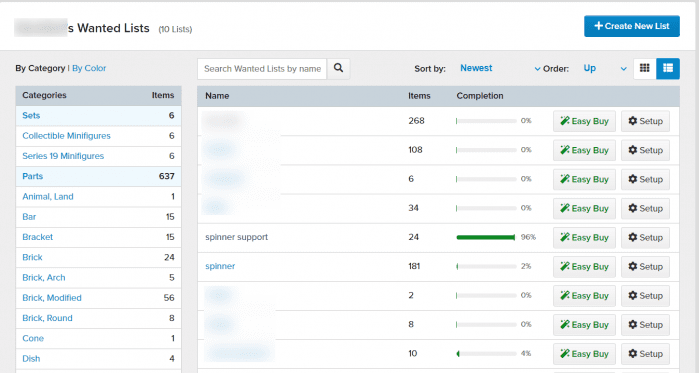Viewport: 699px width, 373px height.
Task: Easy Buy the spinner support list
Action: 584,238
